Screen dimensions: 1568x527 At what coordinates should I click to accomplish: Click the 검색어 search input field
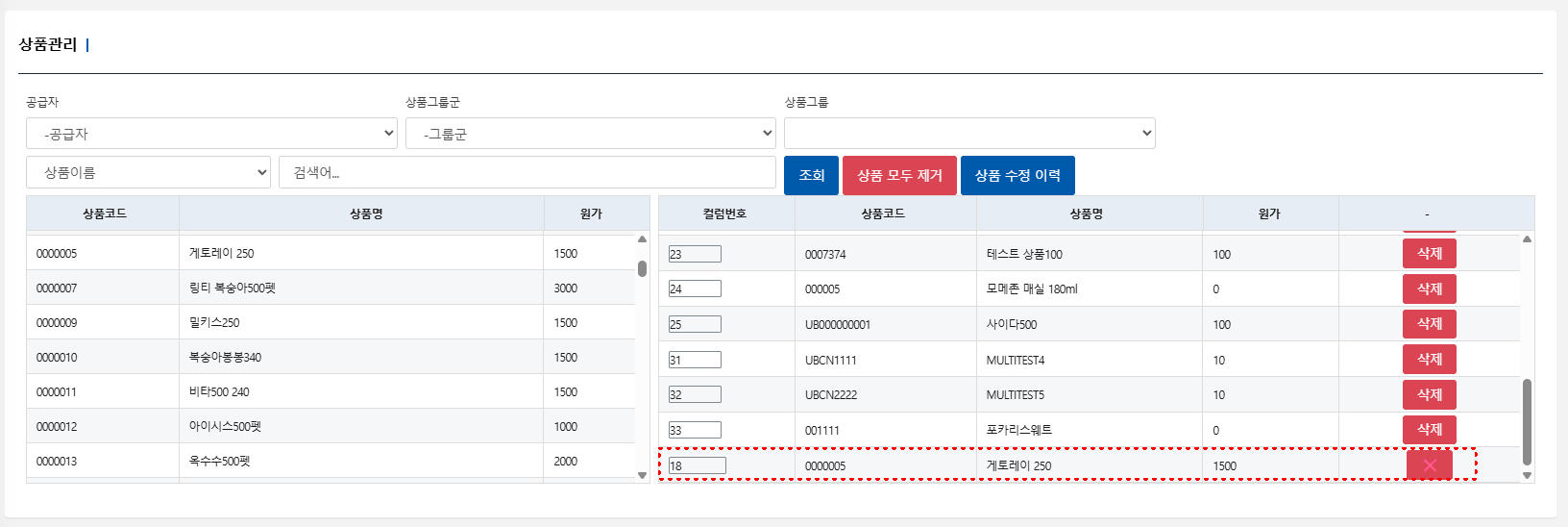point(527,172)
